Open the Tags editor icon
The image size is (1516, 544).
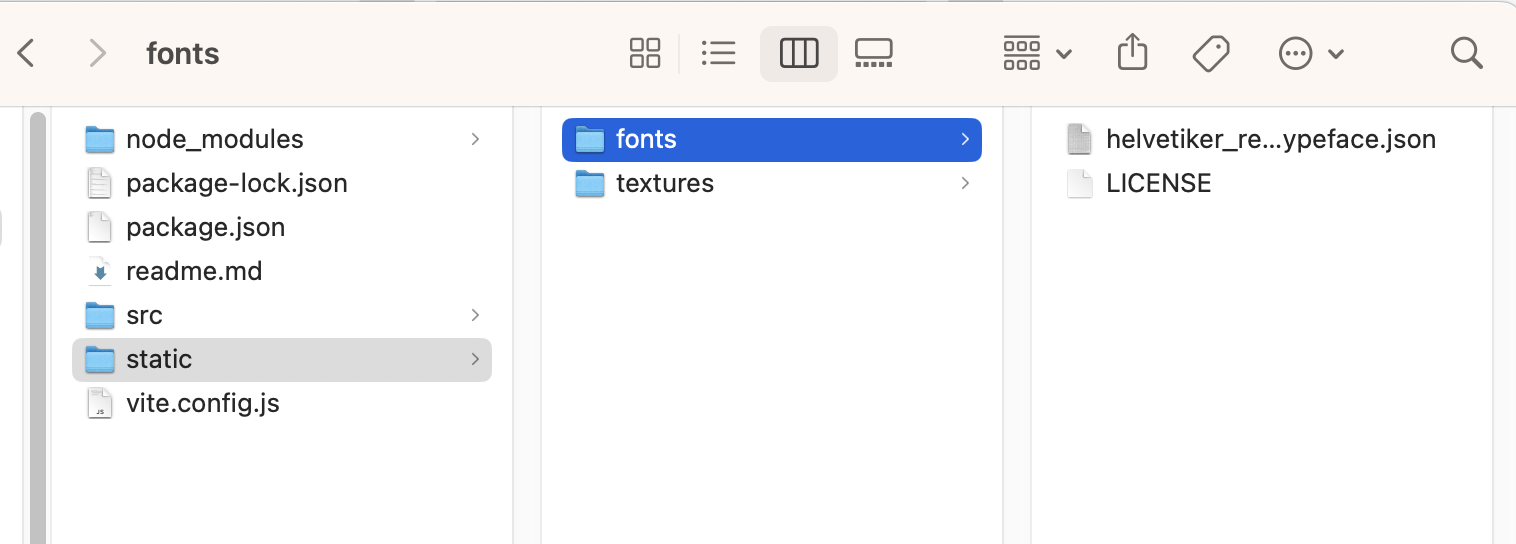click(x=1211, y=53)
